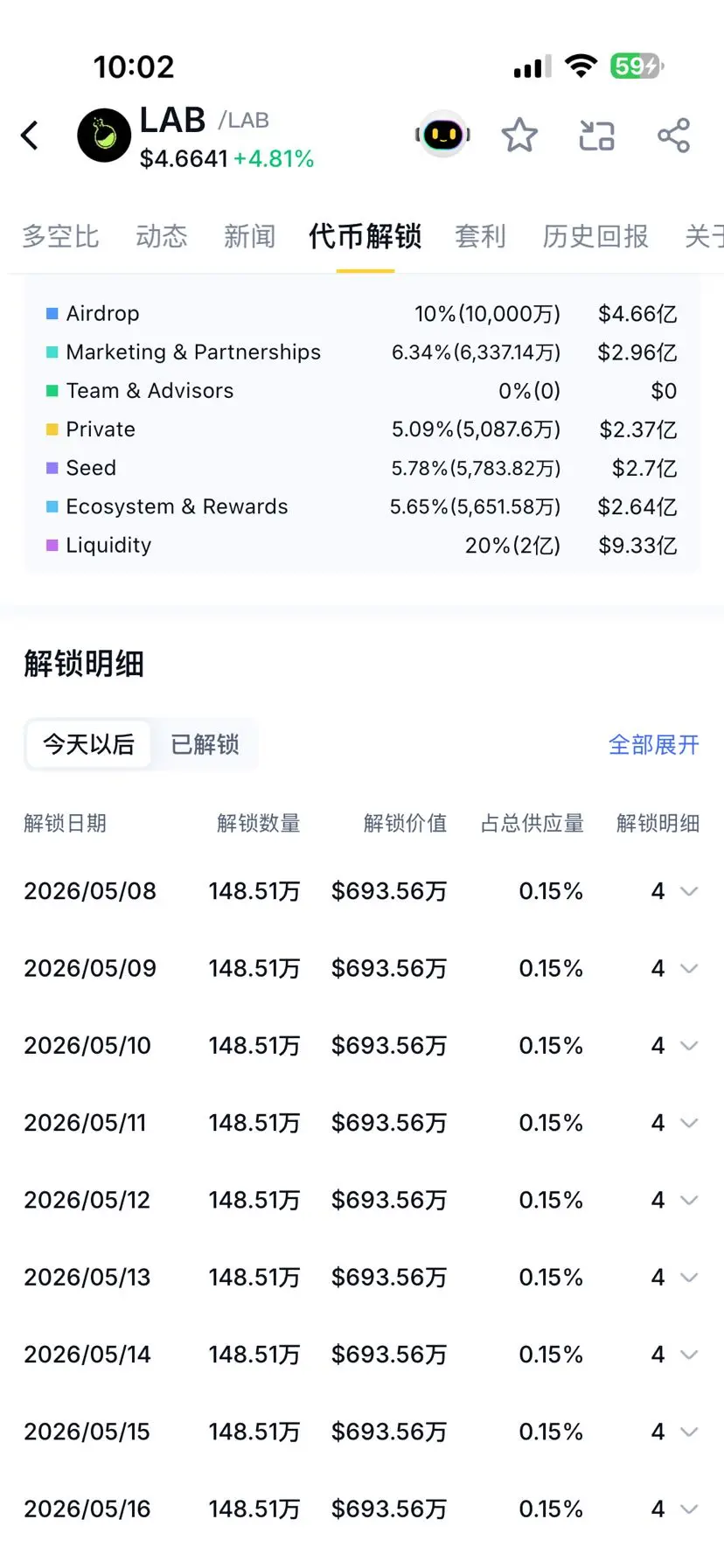Tap the 解锁价值 column header
This screenshot has height=1568, width=724.
(406, 823)
